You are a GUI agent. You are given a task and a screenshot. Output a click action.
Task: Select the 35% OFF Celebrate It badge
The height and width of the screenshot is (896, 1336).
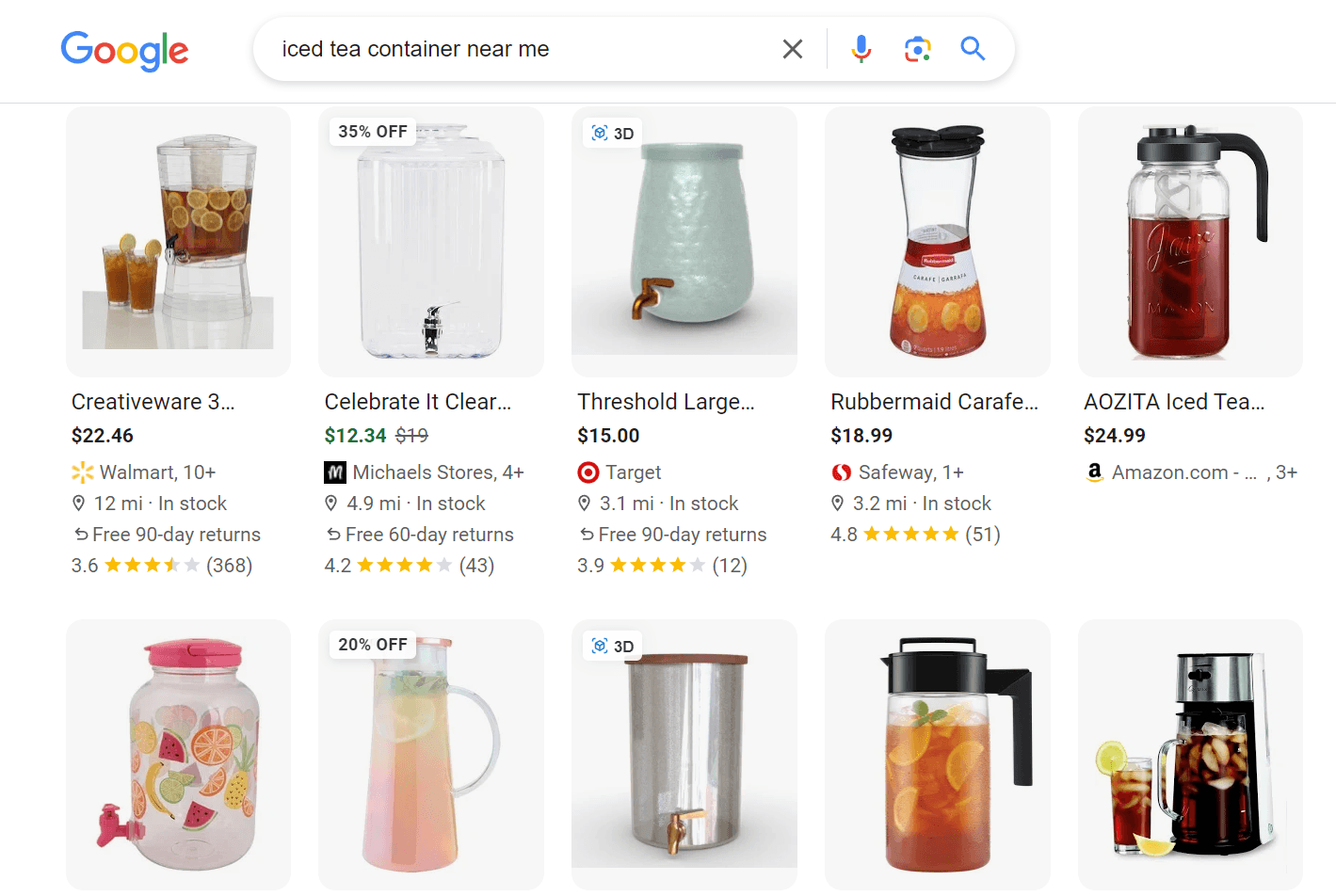tap(372, 132)
